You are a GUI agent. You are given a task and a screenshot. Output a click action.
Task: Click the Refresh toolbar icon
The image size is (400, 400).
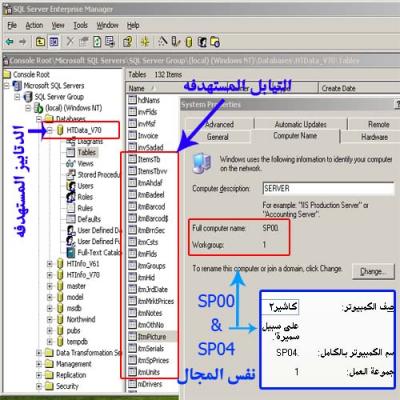pyautogui.click(x=97, y=42)
